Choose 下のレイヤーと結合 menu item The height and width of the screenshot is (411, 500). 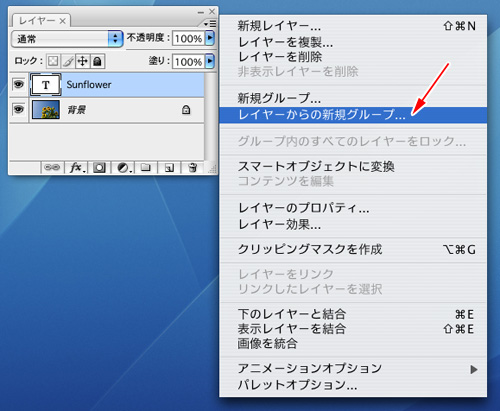[353, 314]
